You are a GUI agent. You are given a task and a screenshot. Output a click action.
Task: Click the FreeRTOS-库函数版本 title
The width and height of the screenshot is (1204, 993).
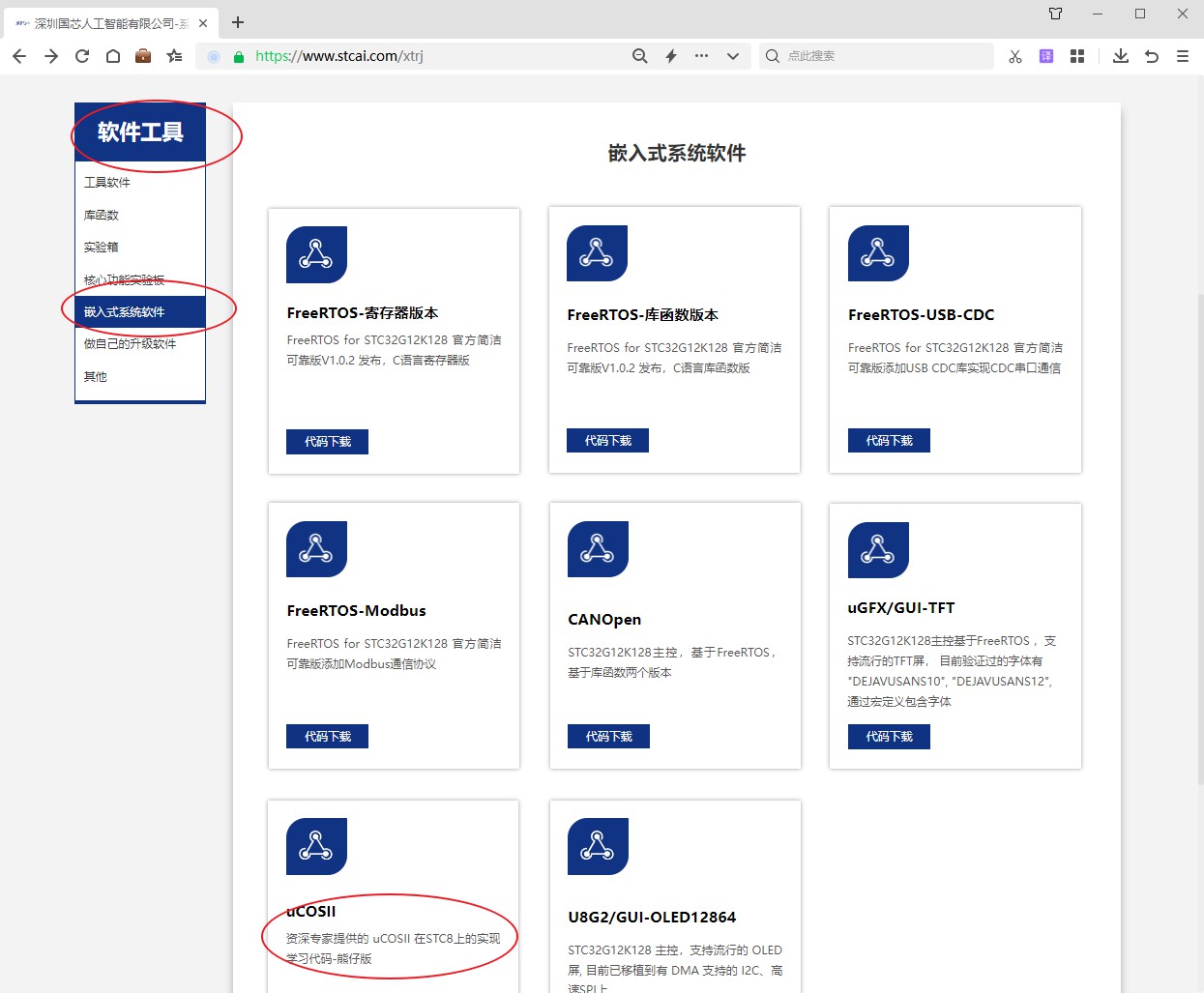pyautogui.click(x=643, y=315)
